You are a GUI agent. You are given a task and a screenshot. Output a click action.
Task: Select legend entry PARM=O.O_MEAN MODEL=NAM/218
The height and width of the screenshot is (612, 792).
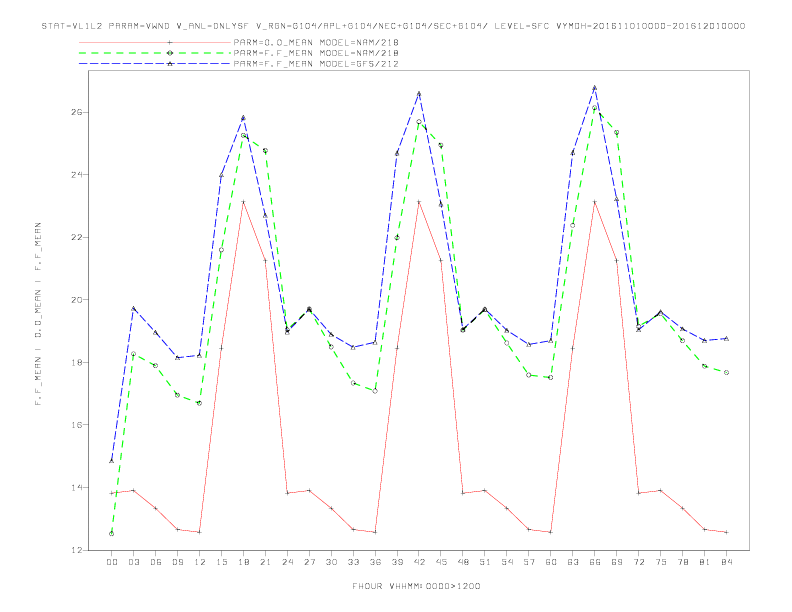coord(316,42)
